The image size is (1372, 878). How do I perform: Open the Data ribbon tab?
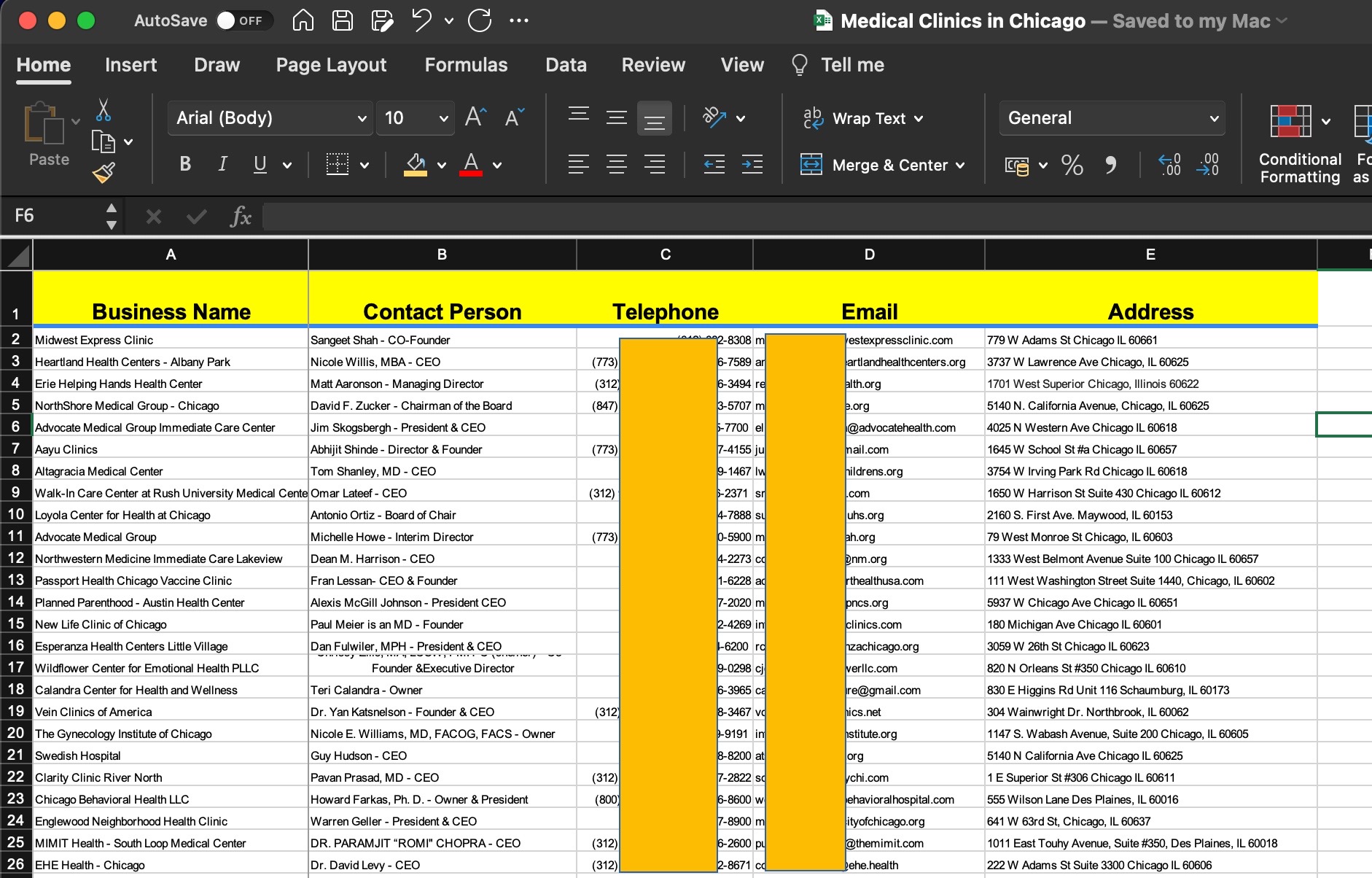coord(566,65)
